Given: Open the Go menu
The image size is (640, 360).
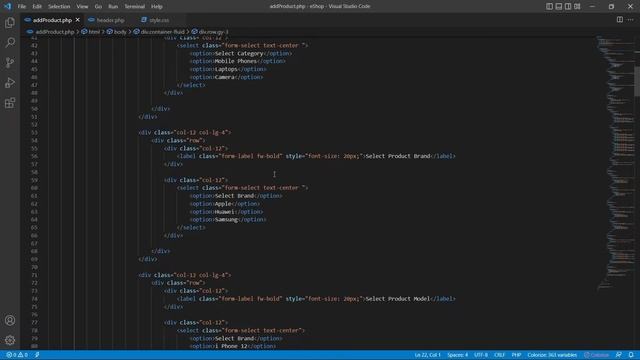Looking at the screenshot, I should point(98,7).
